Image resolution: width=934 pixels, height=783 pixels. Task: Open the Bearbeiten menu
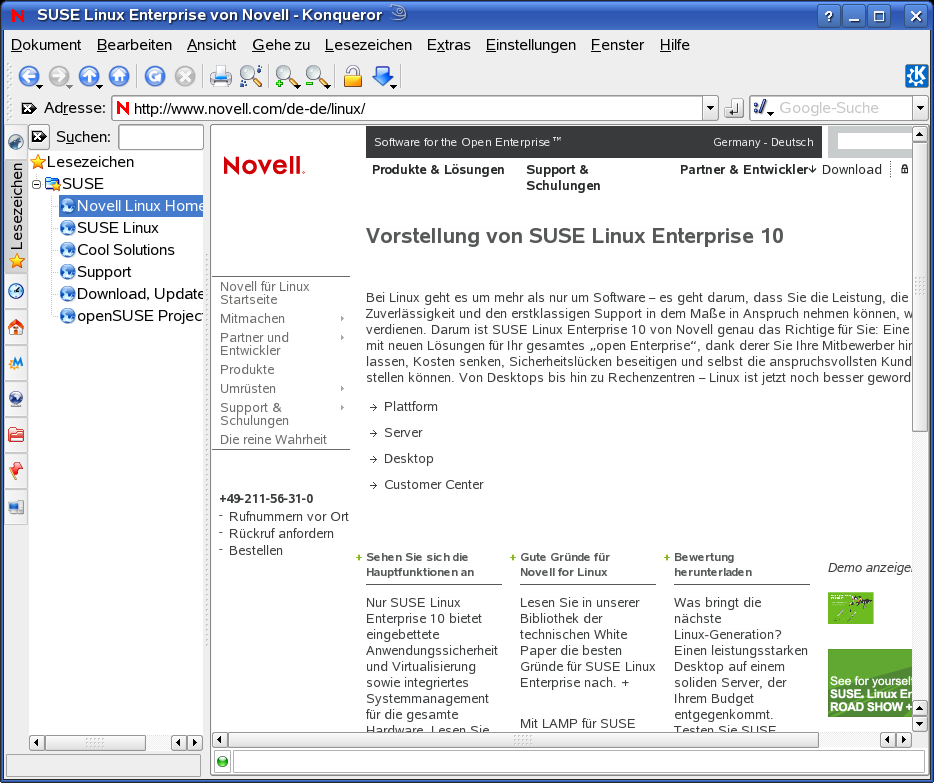tap(134, 45)
